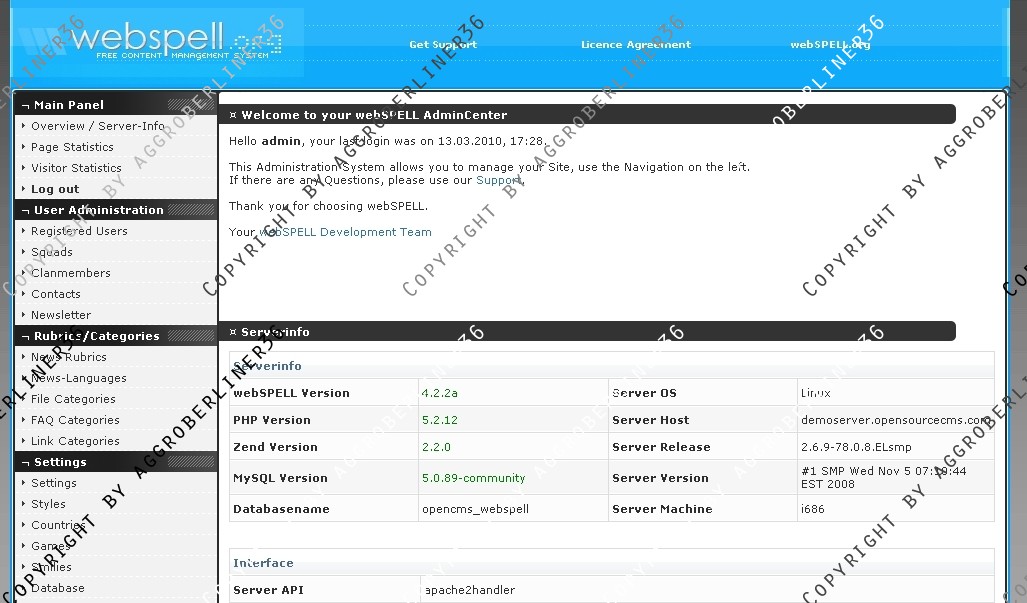Click Log out in Main Panel
The height and width of the screenshot is (603, 1027).
click(x=55, y=189)
